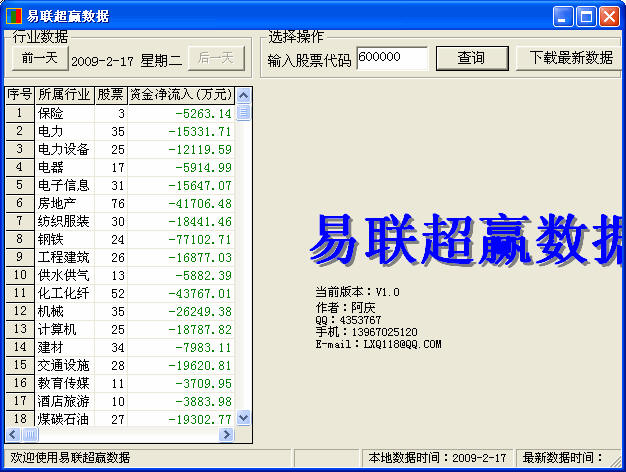Click net inflow value -5263.14
The width and height of the screenshot is (626, 472).
click(x=203, y=114)
